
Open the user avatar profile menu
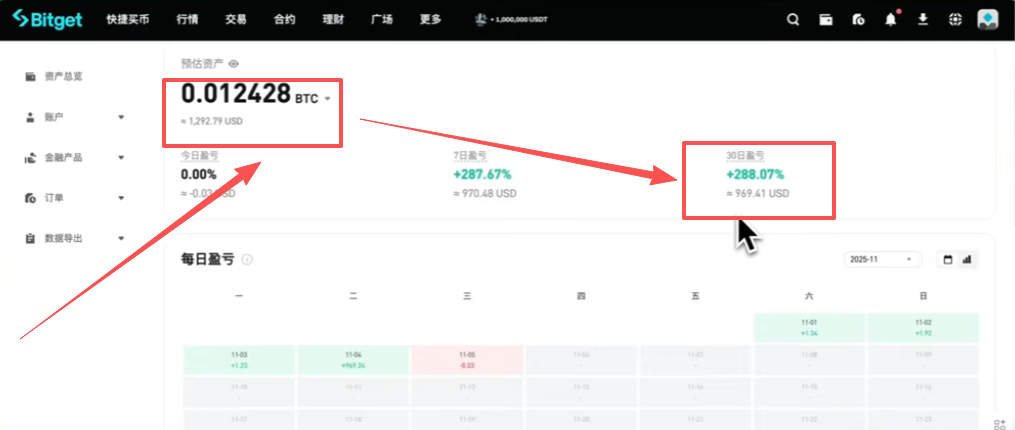[x=988, y=19]
